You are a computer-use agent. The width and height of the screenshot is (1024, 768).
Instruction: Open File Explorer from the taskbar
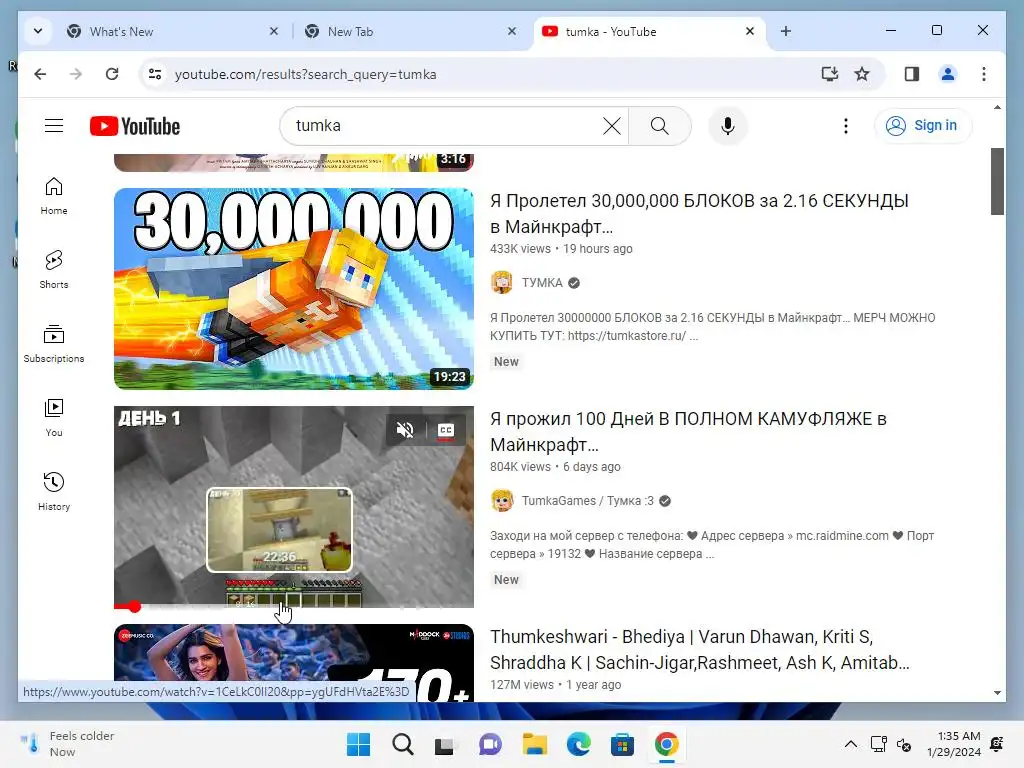pyautogui.click(x=535, y=744)
